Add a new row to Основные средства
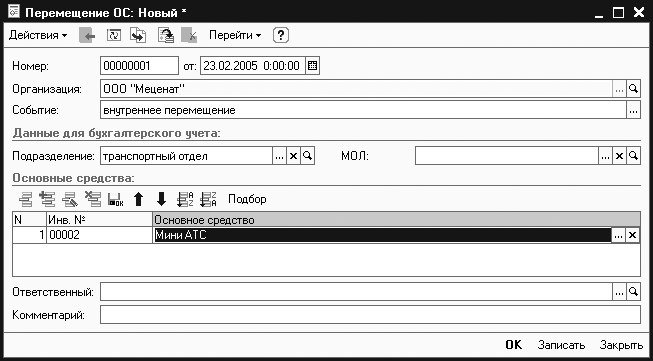The width and height of the screenshot is (653, 361). (25, 199)
